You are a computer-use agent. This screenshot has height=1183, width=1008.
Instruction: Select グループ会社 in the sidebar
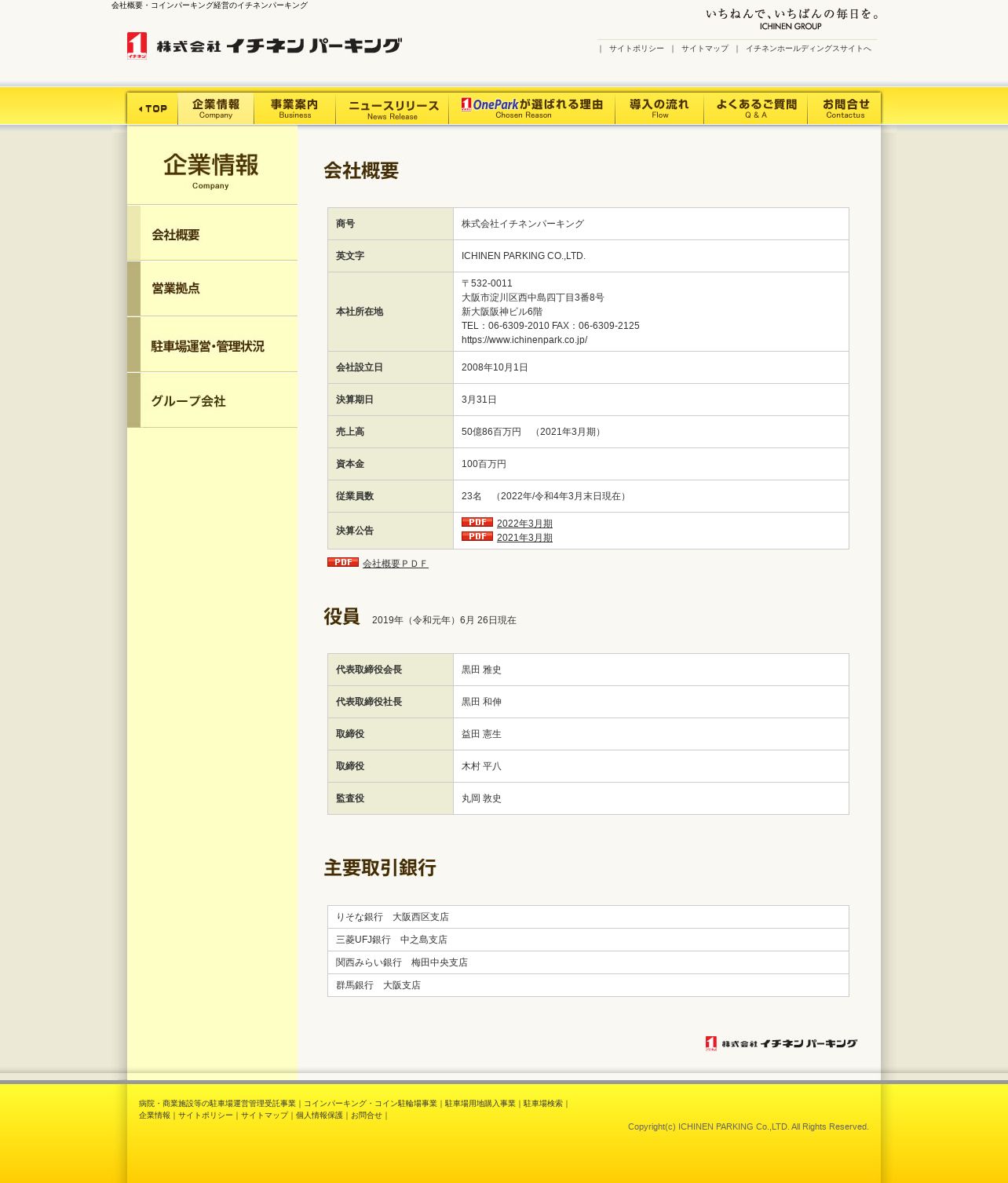click(x=212, y=400)
